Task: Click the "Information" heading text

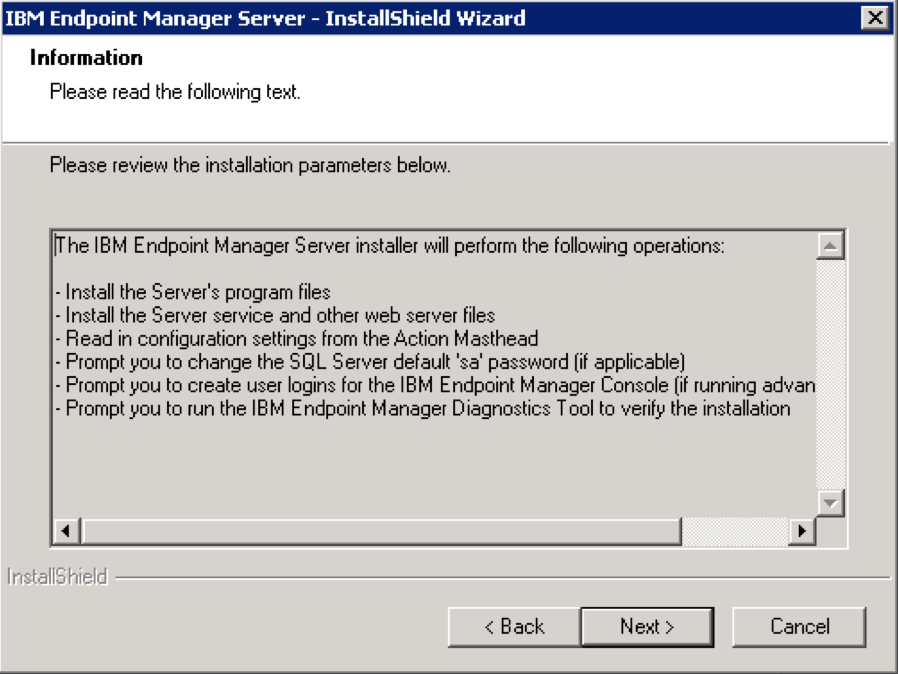Action: [x=86, y=58]
